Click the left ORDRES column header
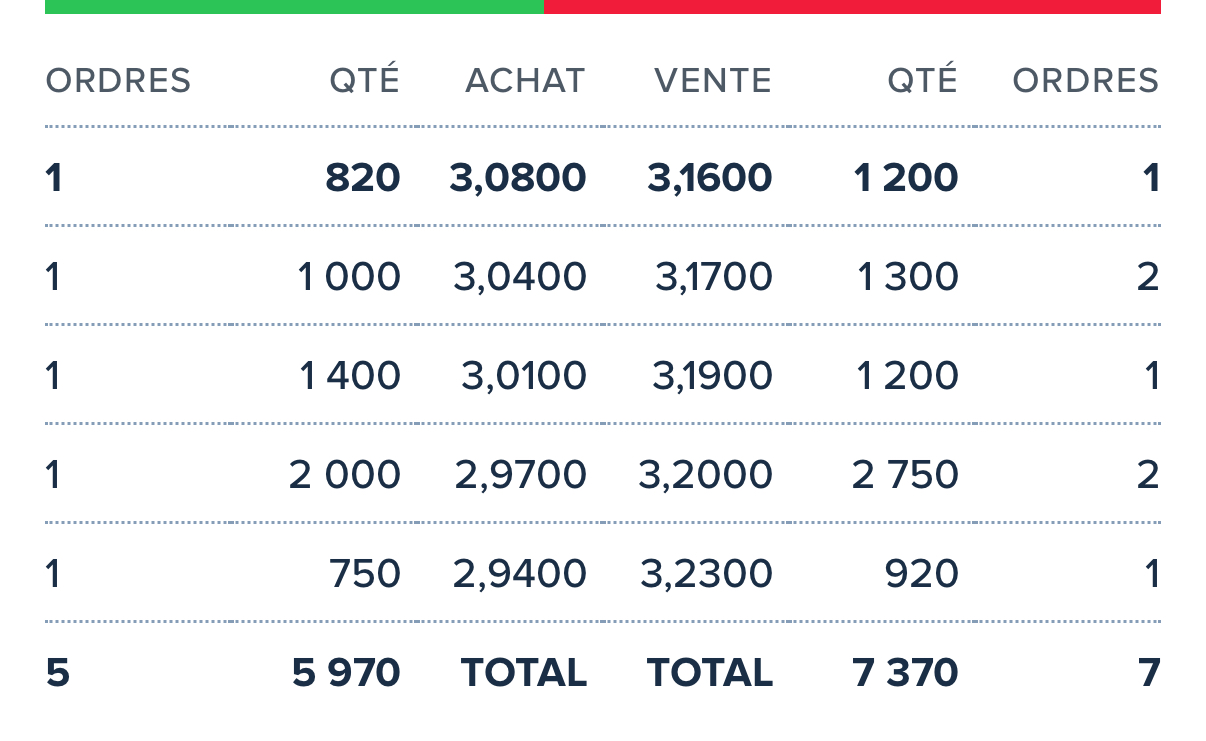 (118, 81)
